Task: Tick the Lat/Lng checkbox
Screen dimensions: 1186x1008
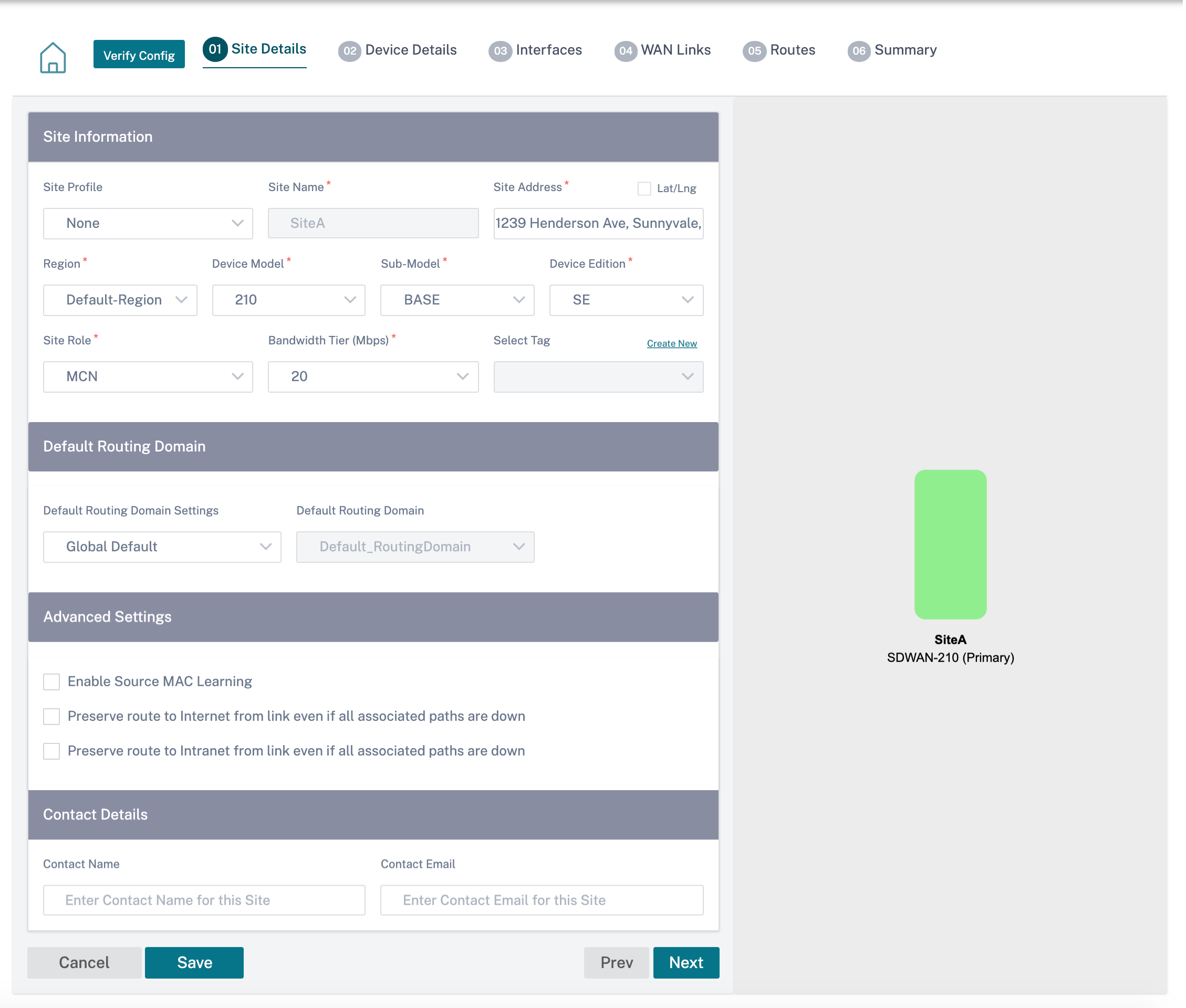Action: [644, 188]
